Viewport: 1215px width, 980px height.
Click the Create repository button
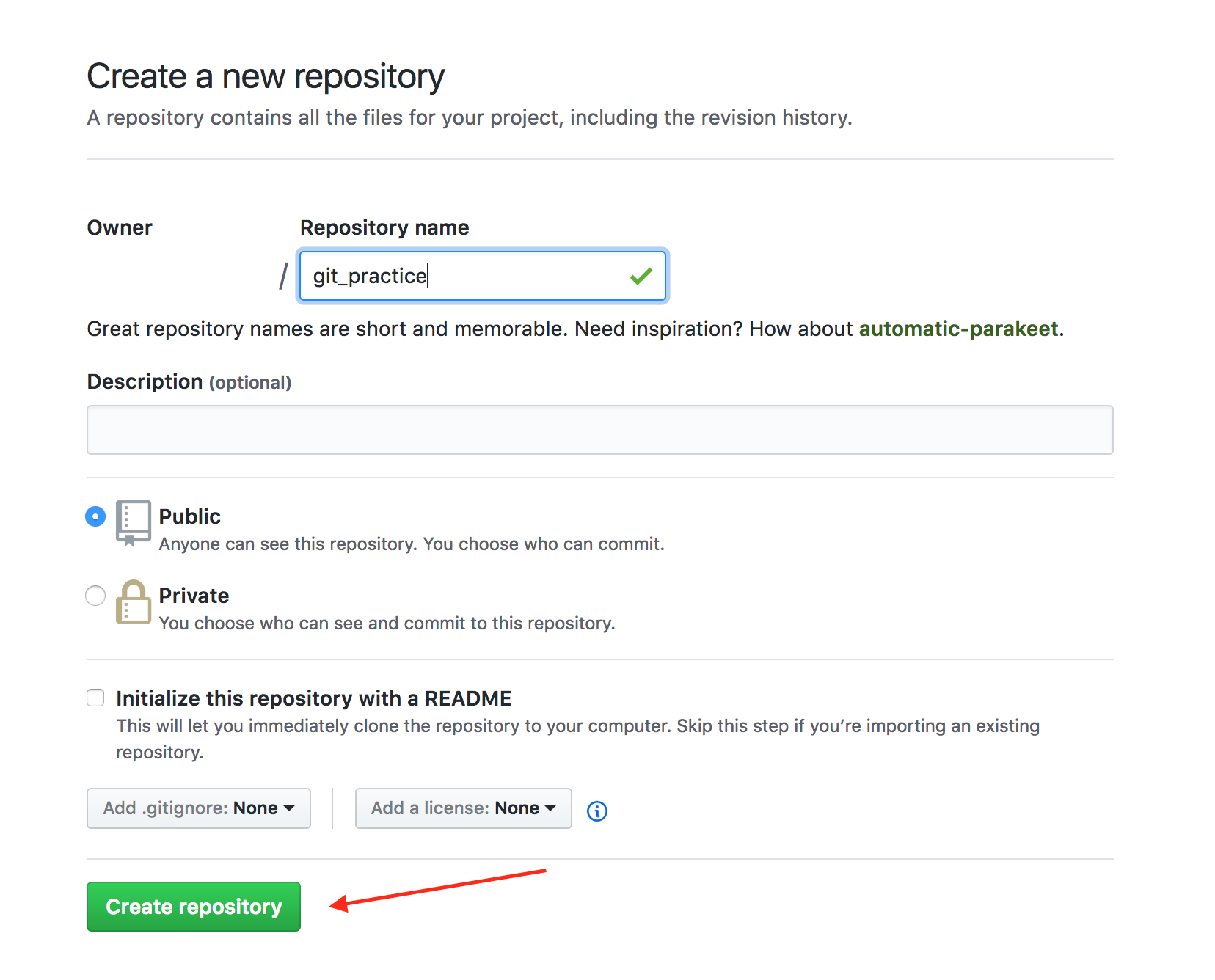point(194,907)
